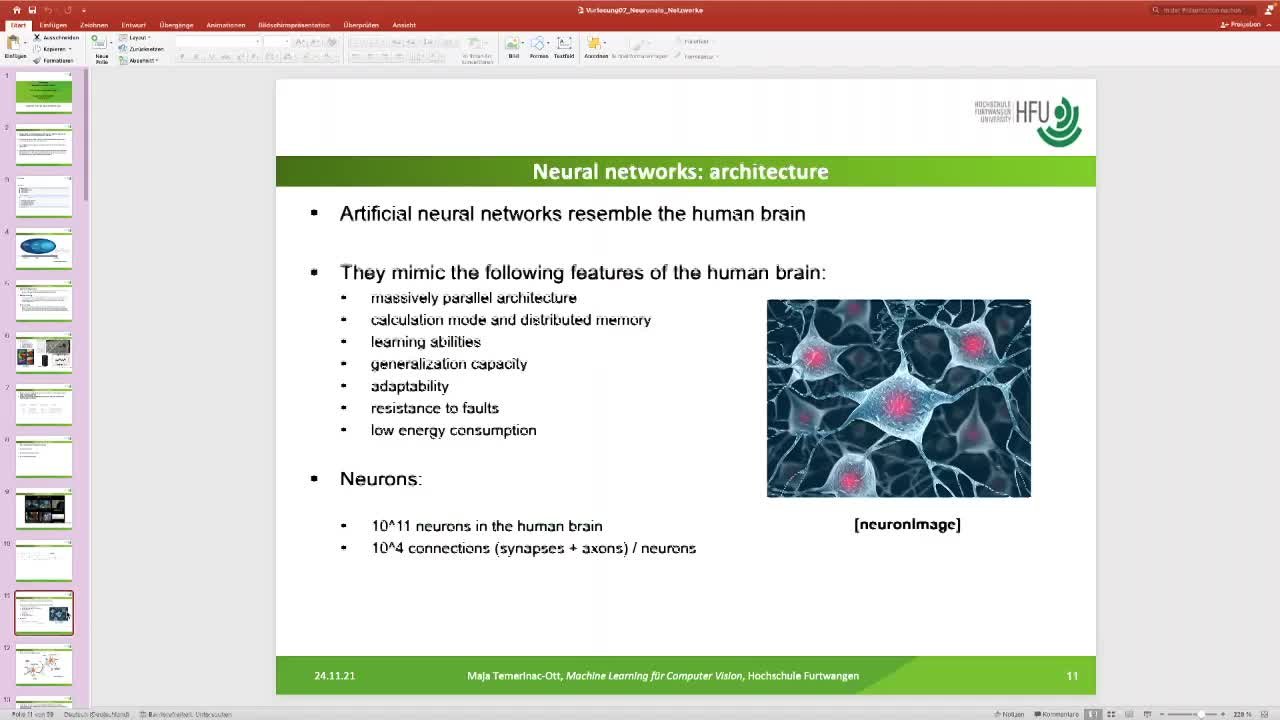Select slide 7 thumbnail
1280x720 pixels.
point(43,404)
